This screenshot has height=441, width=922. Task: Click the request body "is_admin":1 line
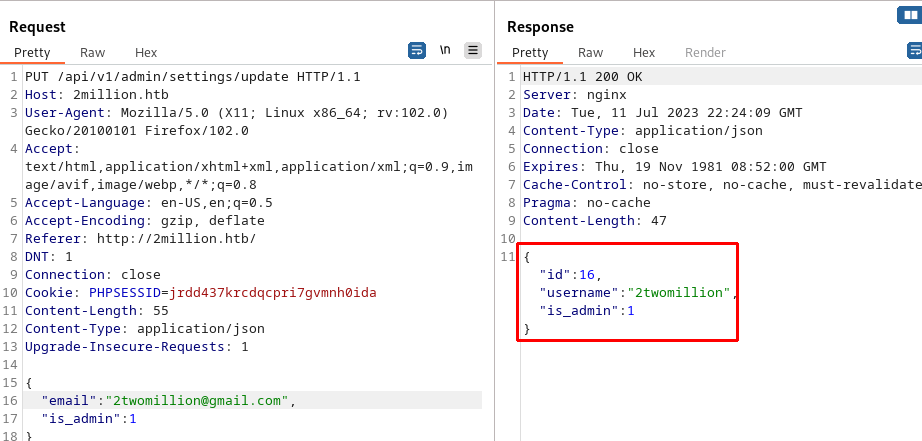click(89, 419)
